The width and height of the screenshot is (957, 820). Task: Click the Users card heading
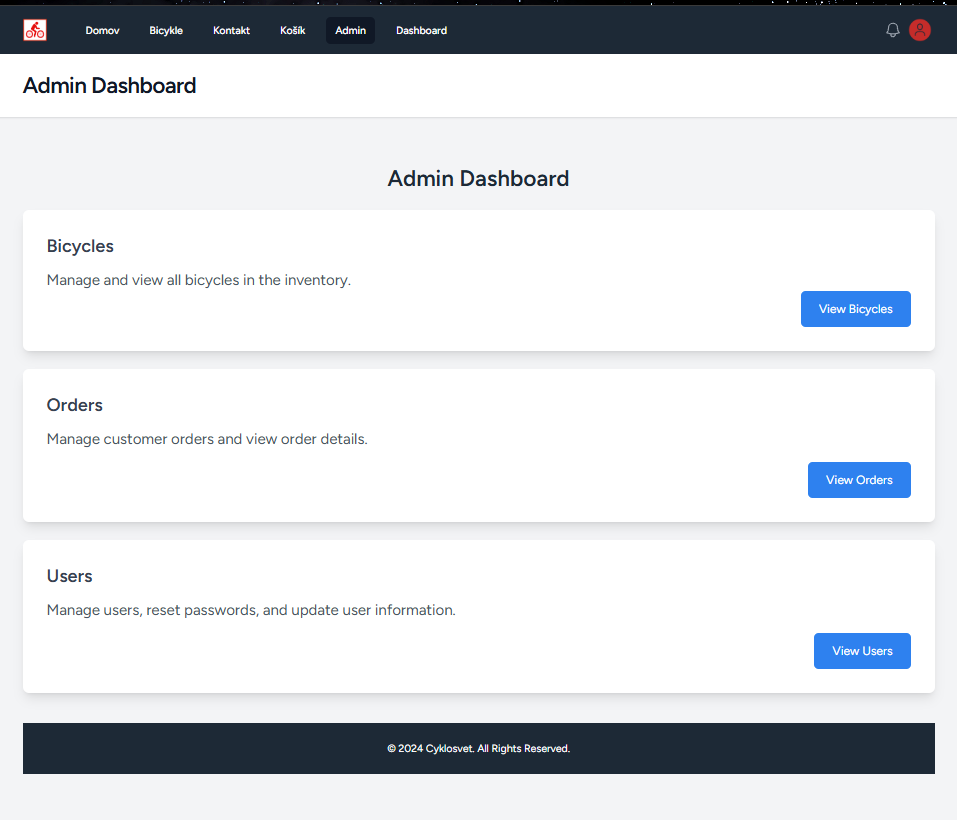click(x=70, y=575)
